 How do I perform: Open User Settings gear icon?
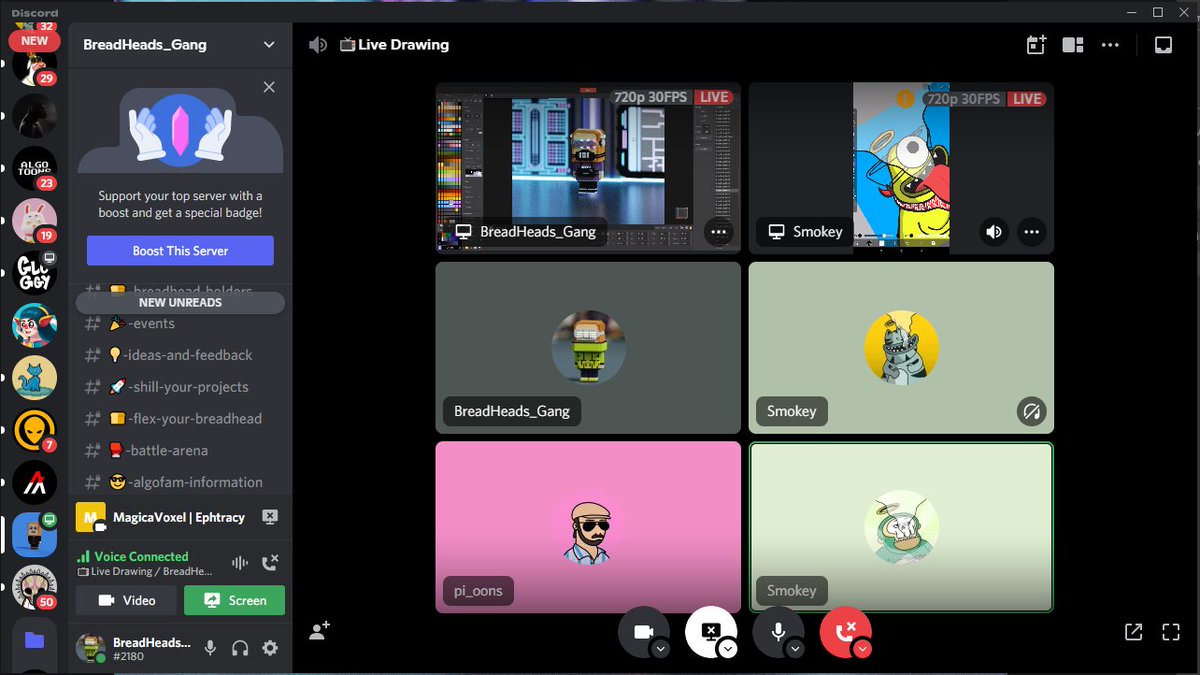(x=270, y=648)
